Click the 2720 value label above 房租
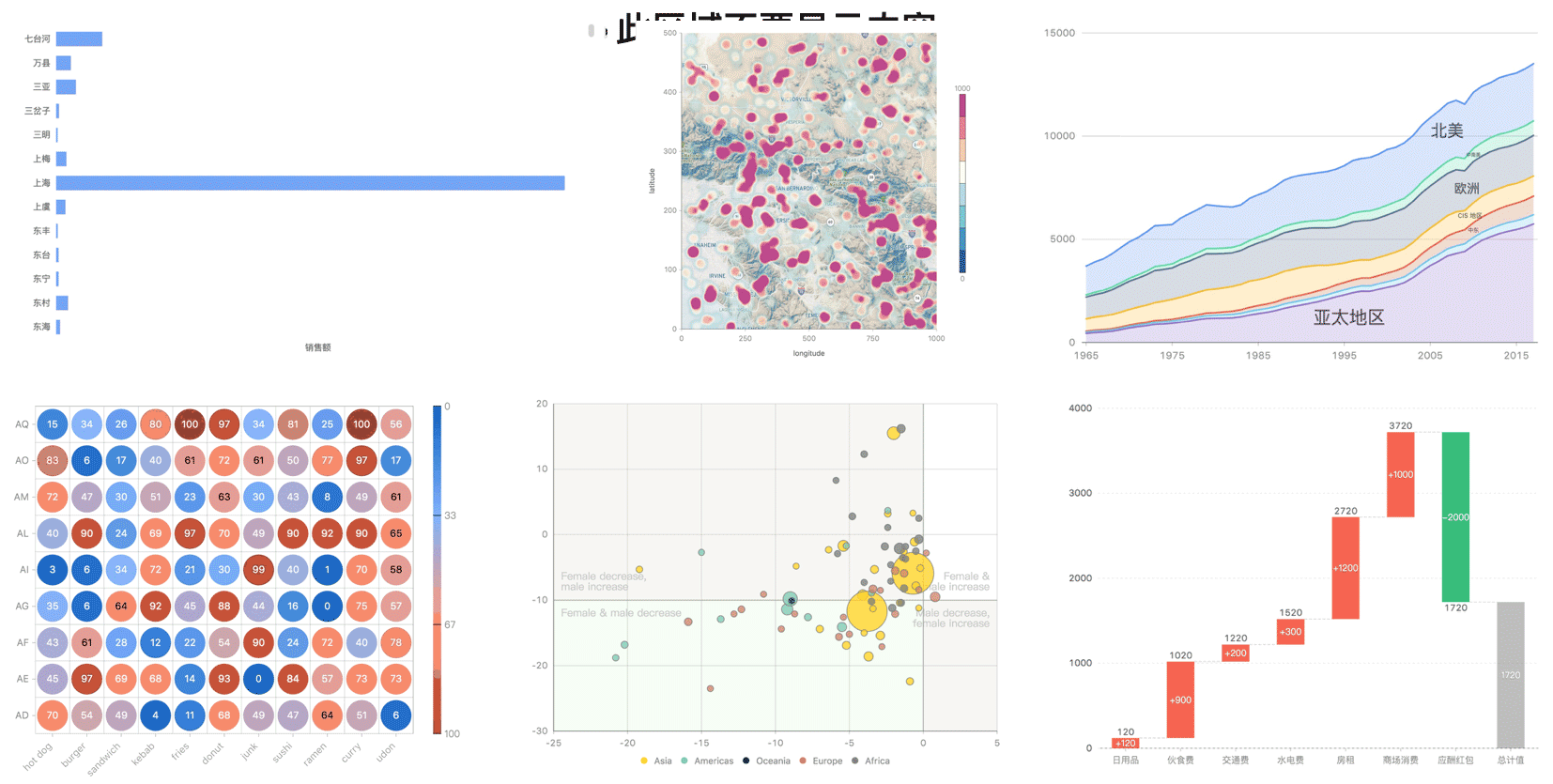Viewport: 1553px width, 784px height. click(1345, 511)
